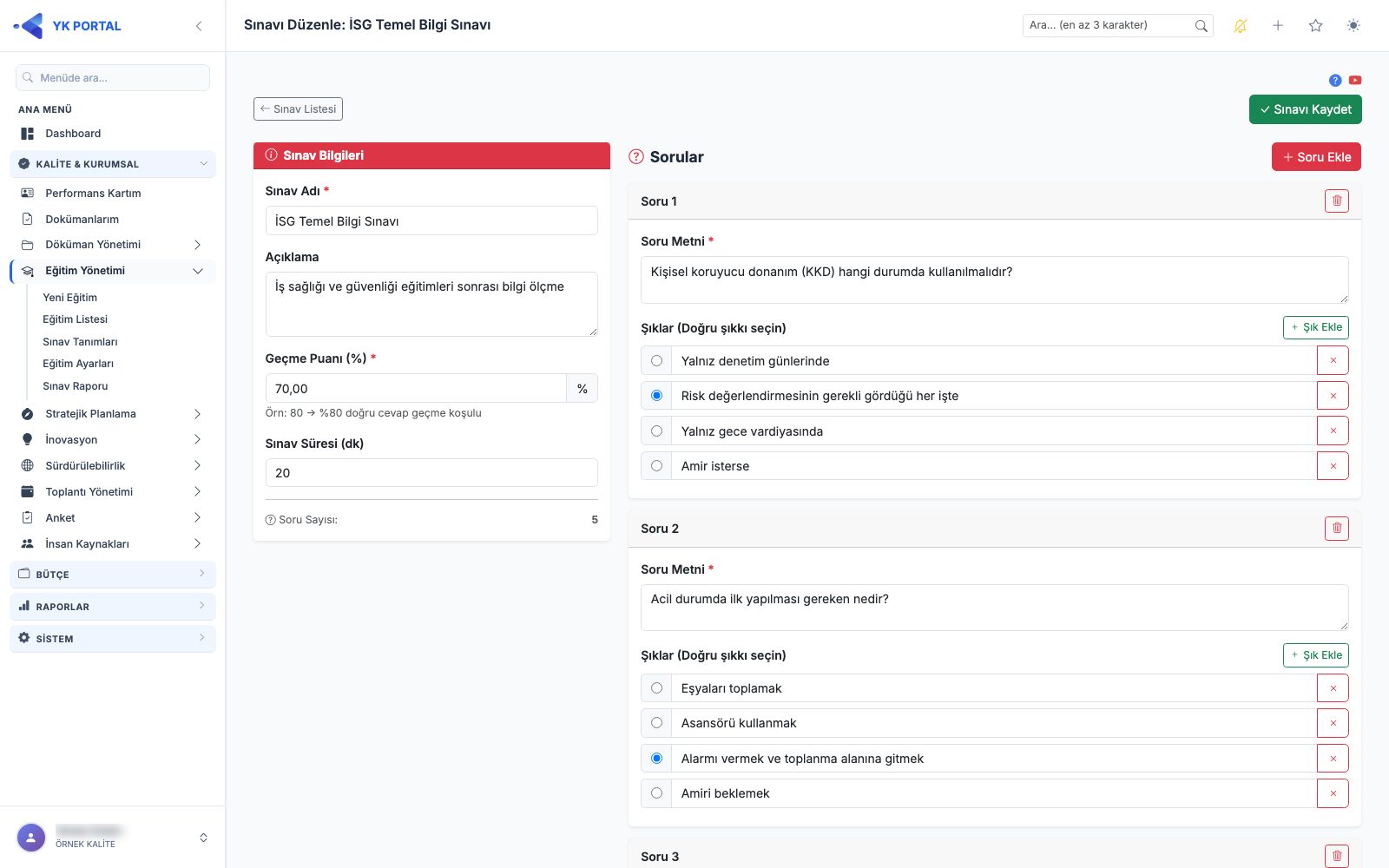
Task: Click the Geçme Puanı input field
Action: tap(416, 388)
